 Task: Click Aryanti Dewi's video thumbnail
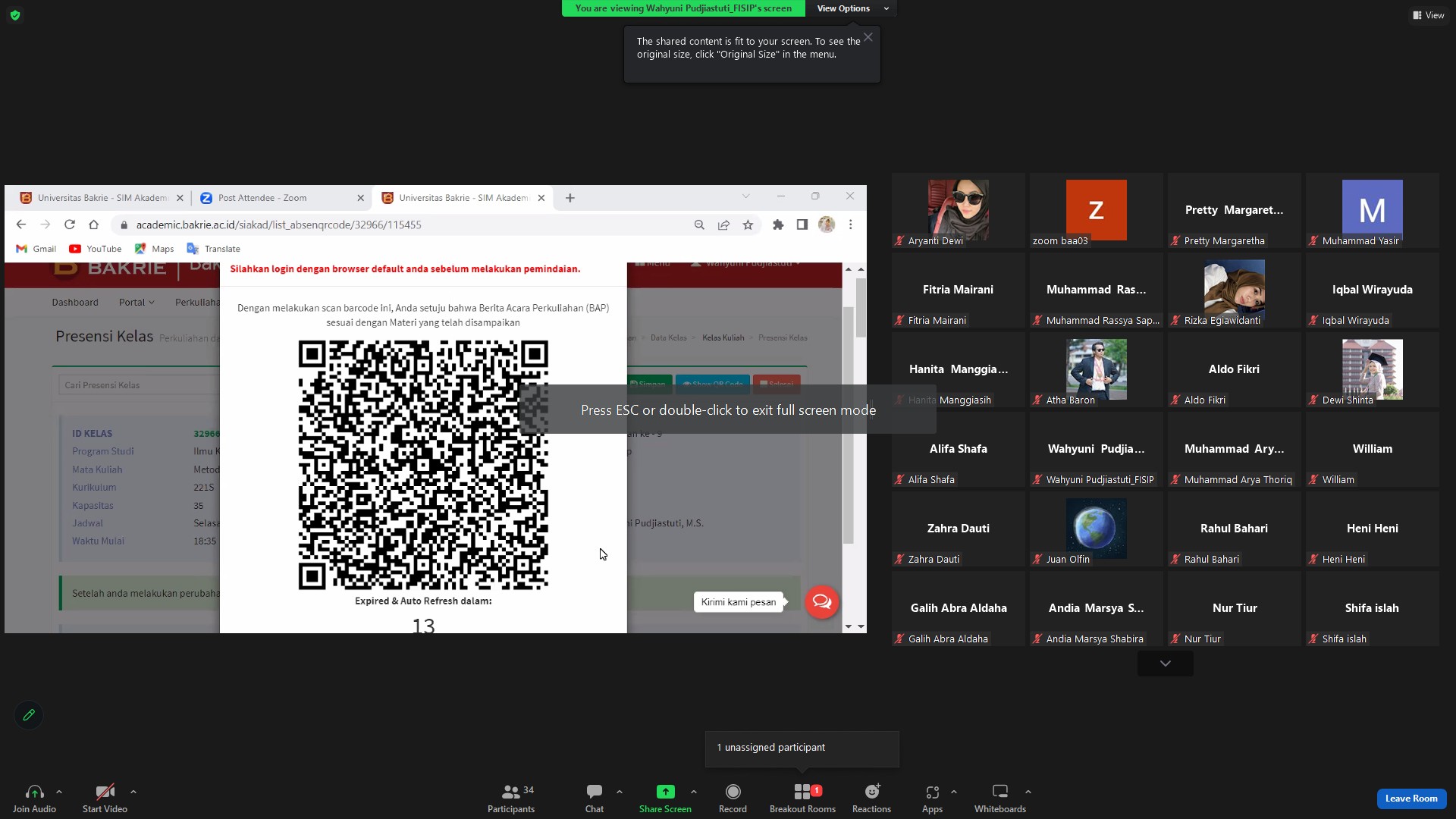[959, 210]
